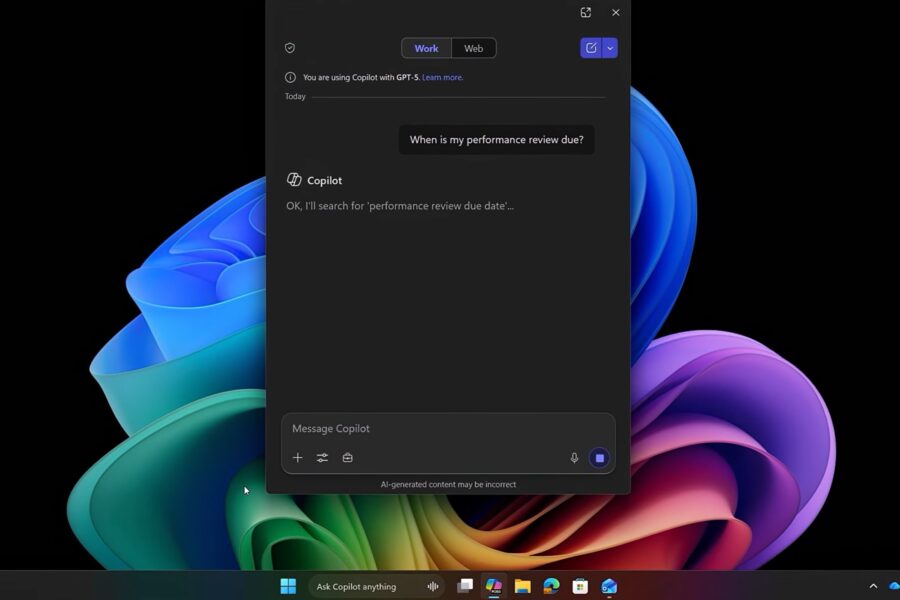
Task: Open Microsoft Edge from the taskbar
Action: [551, 586]
